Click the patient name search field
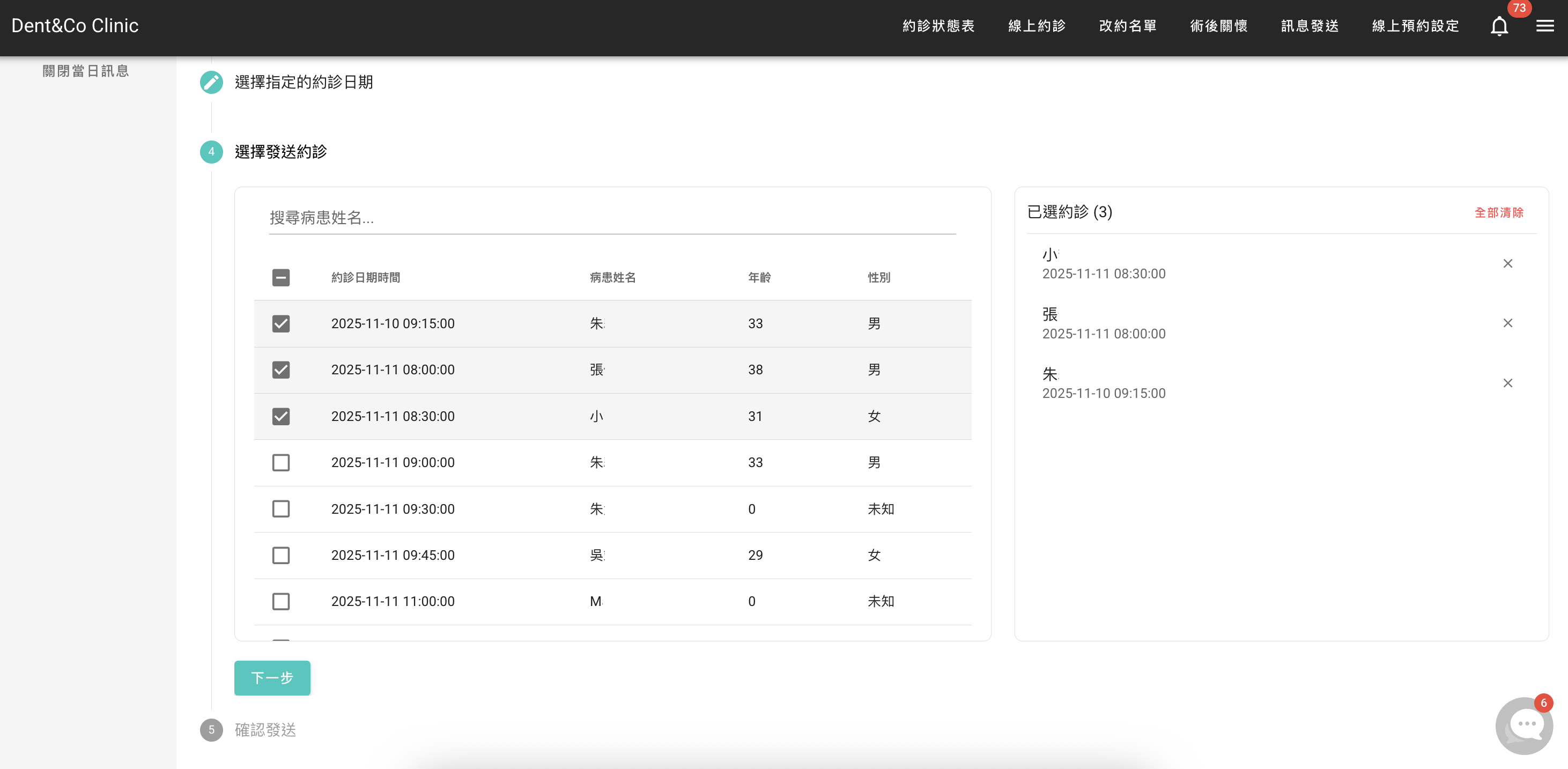The height and width of the screenshot is (769, 1568). point(612,218)
